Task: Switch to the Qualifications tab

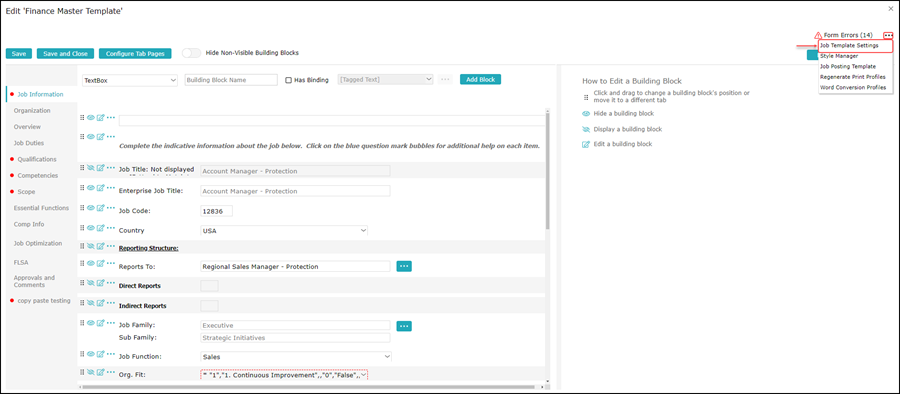Action: click(37, 159)
